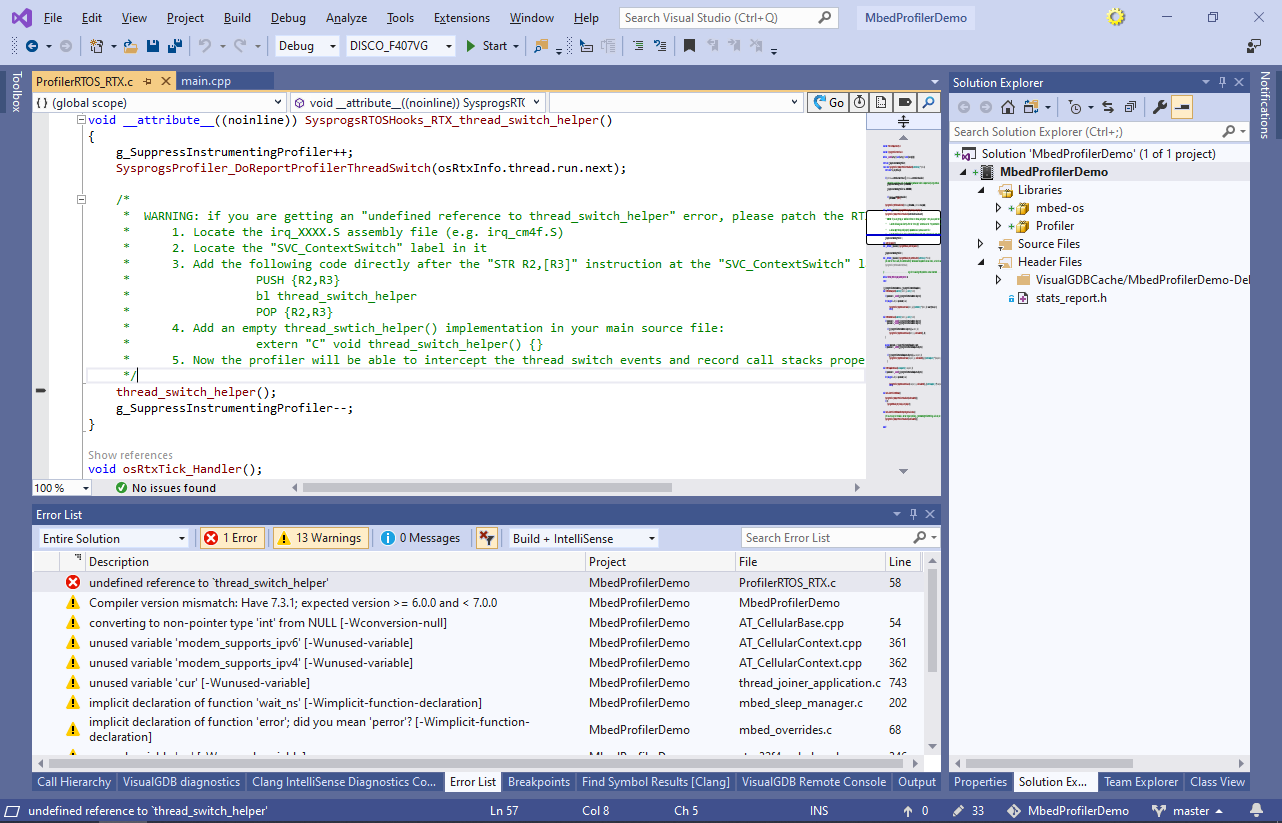Click the Go button in editor navigation bar

[x=828, y=102]
